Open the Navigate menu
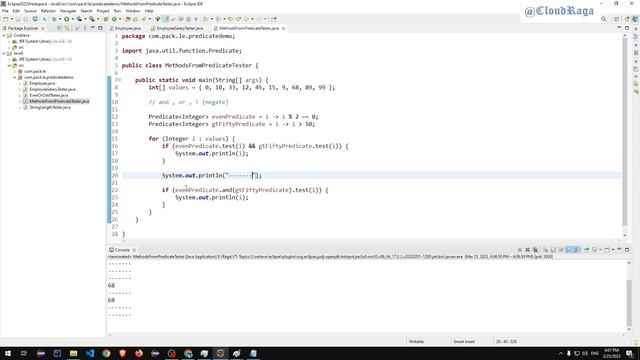The height and width of the screenshot is (360, 640). pyautogui.click(x=68, y=11)
